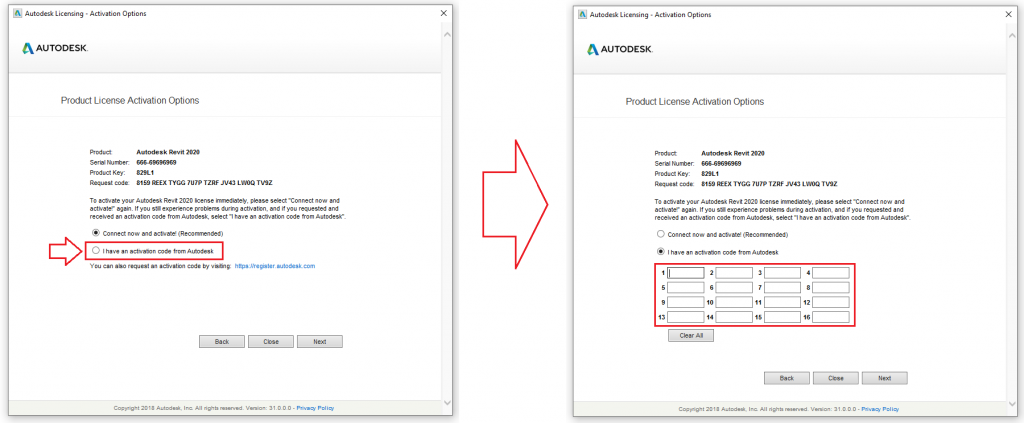Focus activation code field 3
Screen dimensions: 1024x423
pyautogui.click(x=782, y=273)
